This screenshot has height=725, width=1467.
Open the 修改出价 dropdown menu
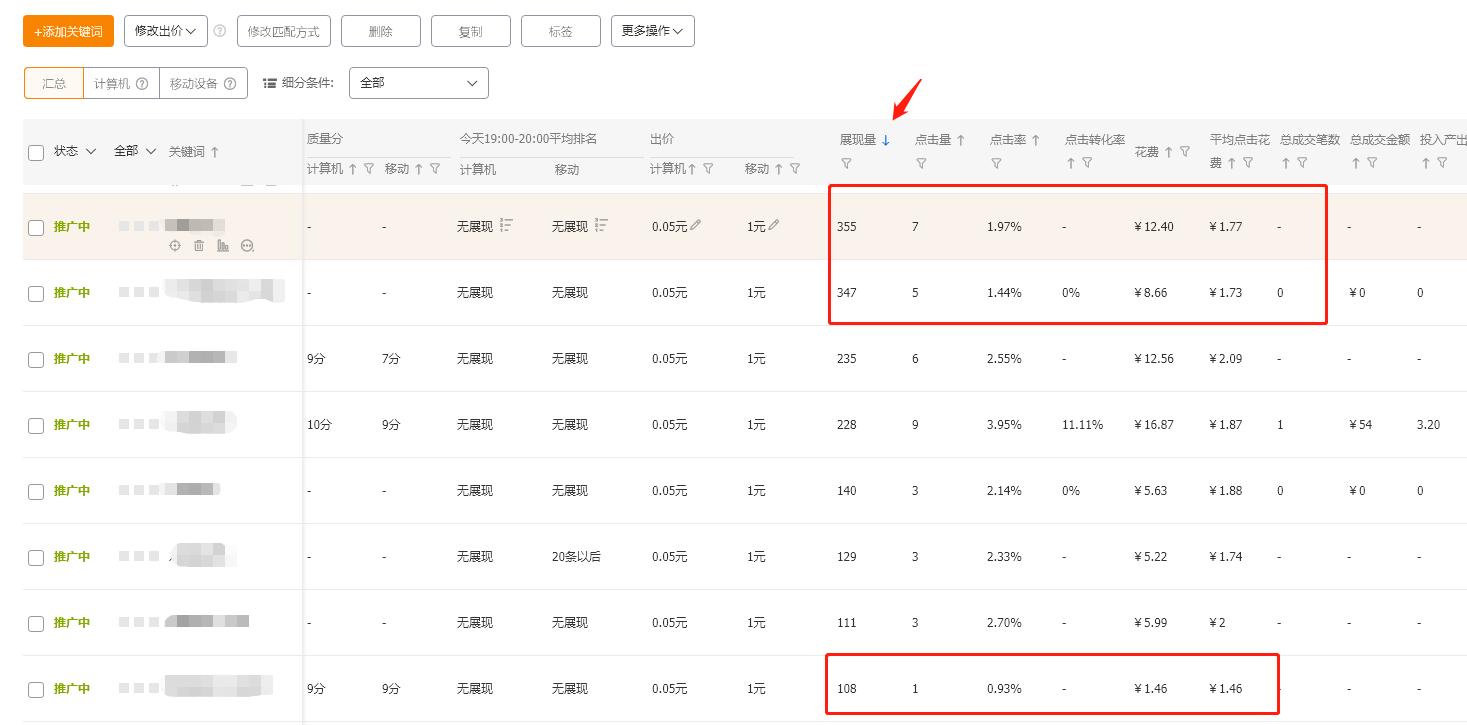(165, 31)
